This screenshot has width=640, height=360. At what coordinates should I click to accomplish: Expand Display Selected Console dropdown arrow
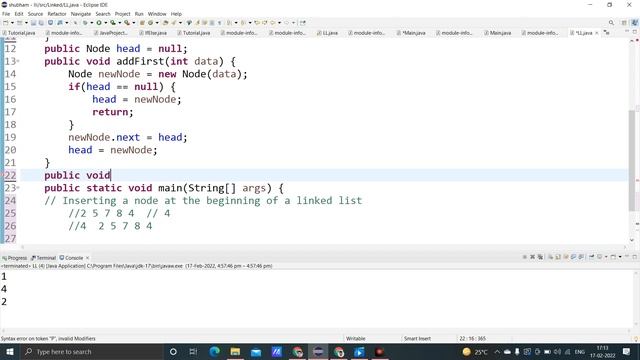coord(606,257)
